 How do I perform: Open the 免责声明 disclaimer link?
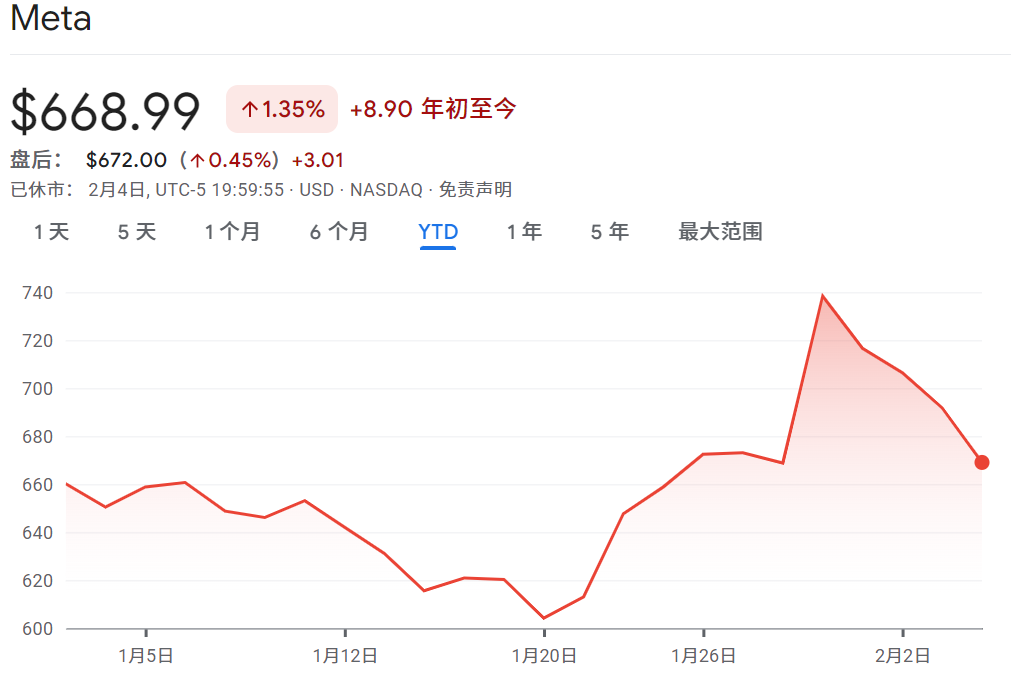tap(475, 190)
